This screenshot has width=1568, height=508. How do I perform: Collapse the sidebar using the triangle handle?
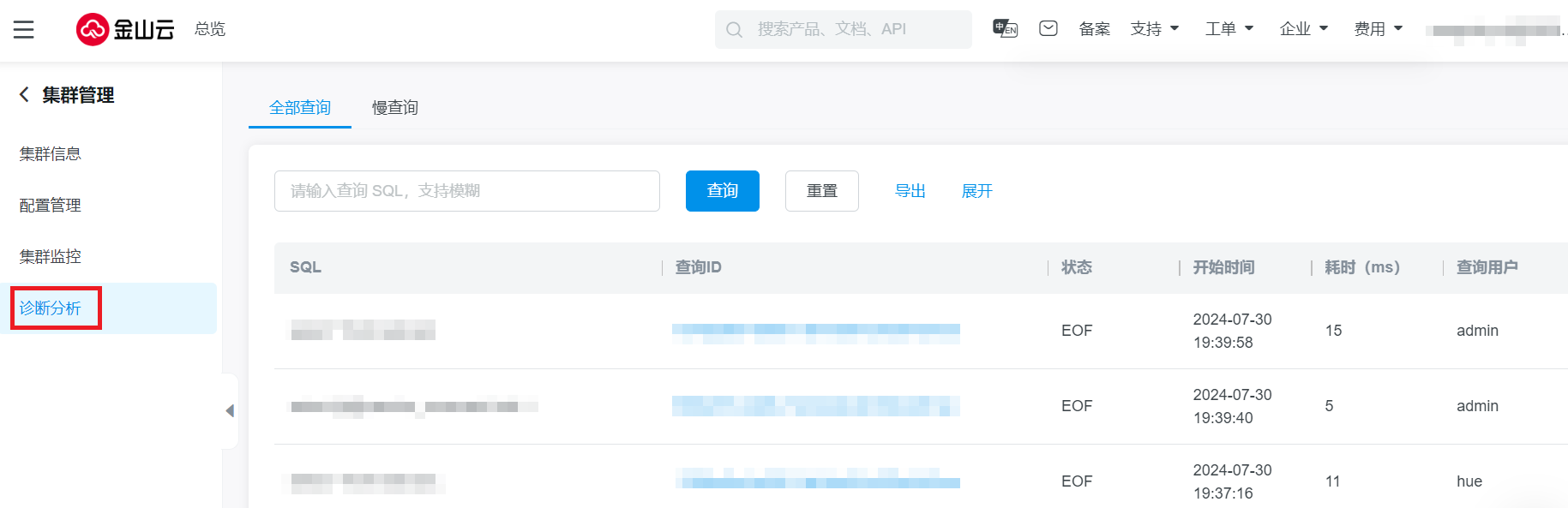(230, 411)
